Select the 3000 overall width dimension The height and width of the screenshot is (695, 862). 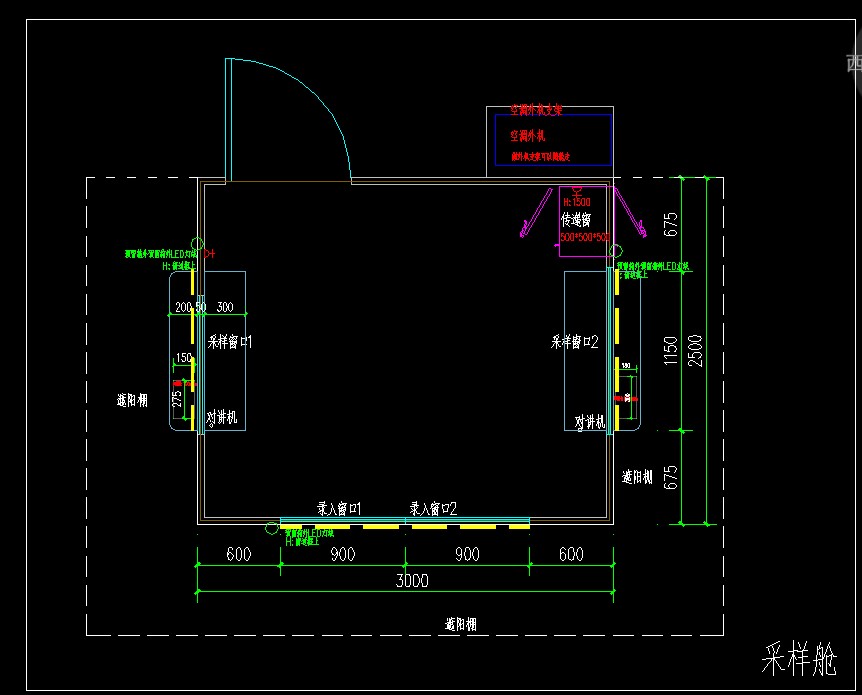pyautogui.click(x=411, y=581)
